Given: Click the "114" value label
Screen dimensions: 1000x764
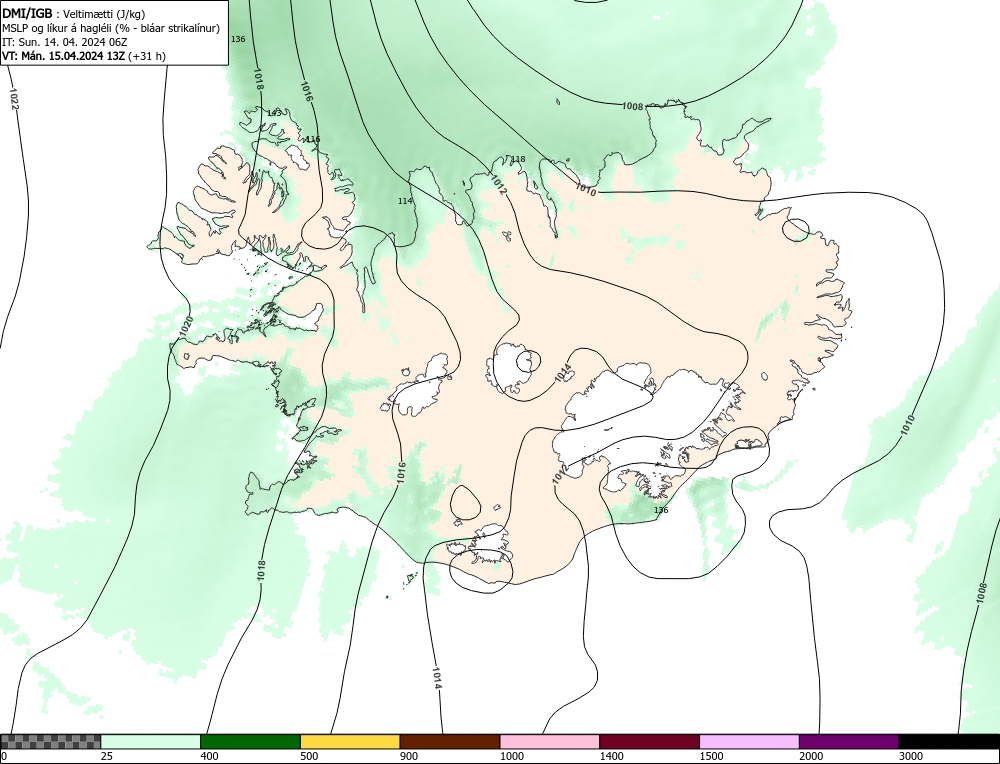Looking at the screenshot, I should pos(405,201).
